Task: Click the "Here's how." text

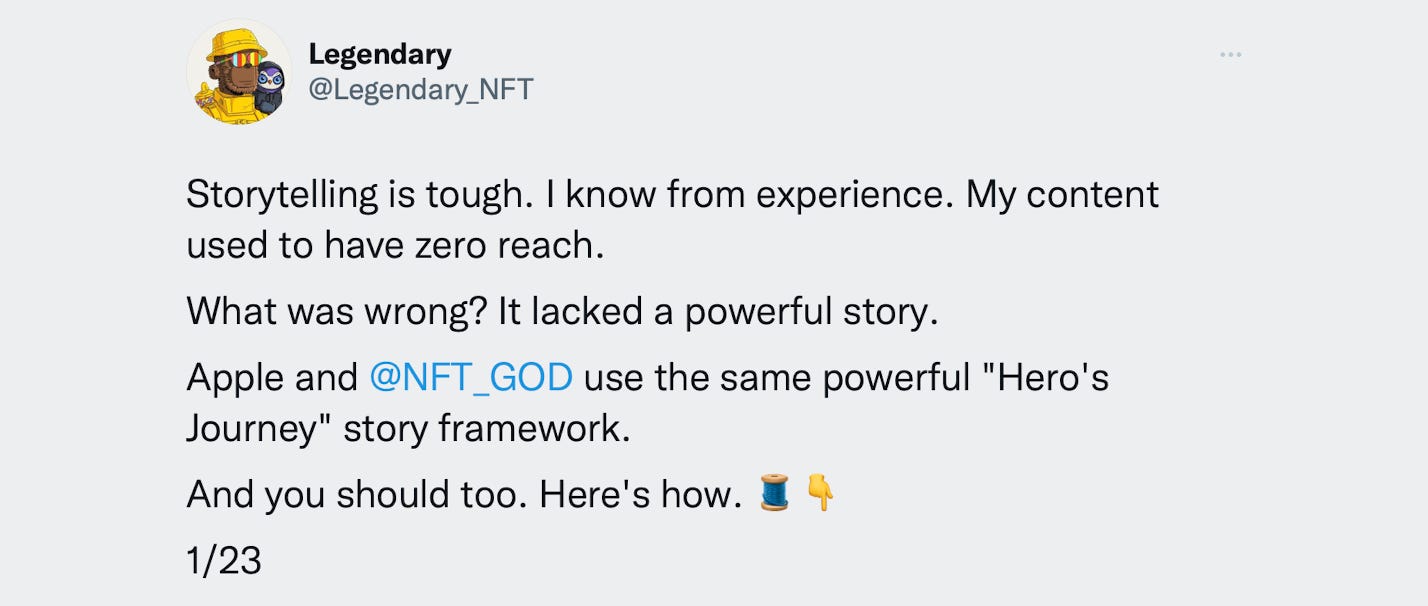Action: [638, 495]
